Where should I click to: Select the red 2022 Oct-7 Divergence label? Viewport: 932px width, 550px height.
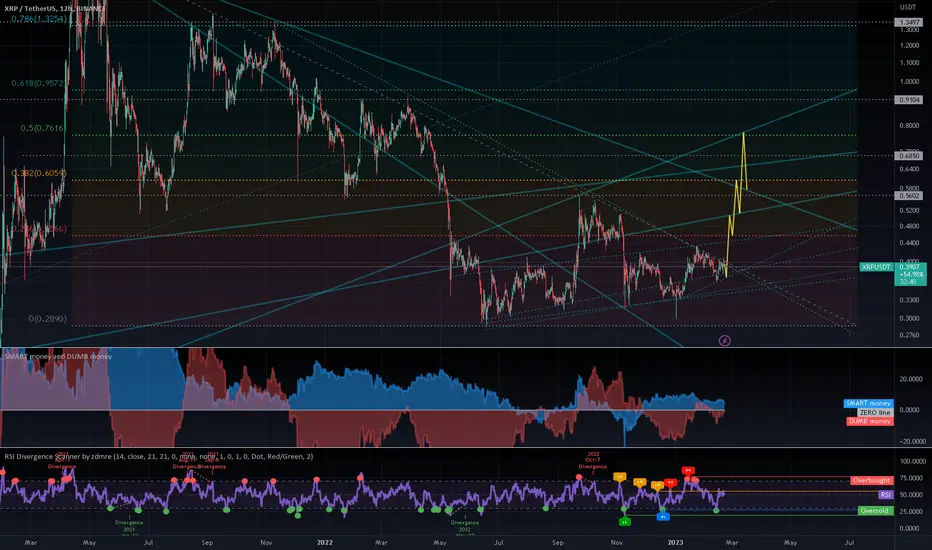click(x=593, y=460)
